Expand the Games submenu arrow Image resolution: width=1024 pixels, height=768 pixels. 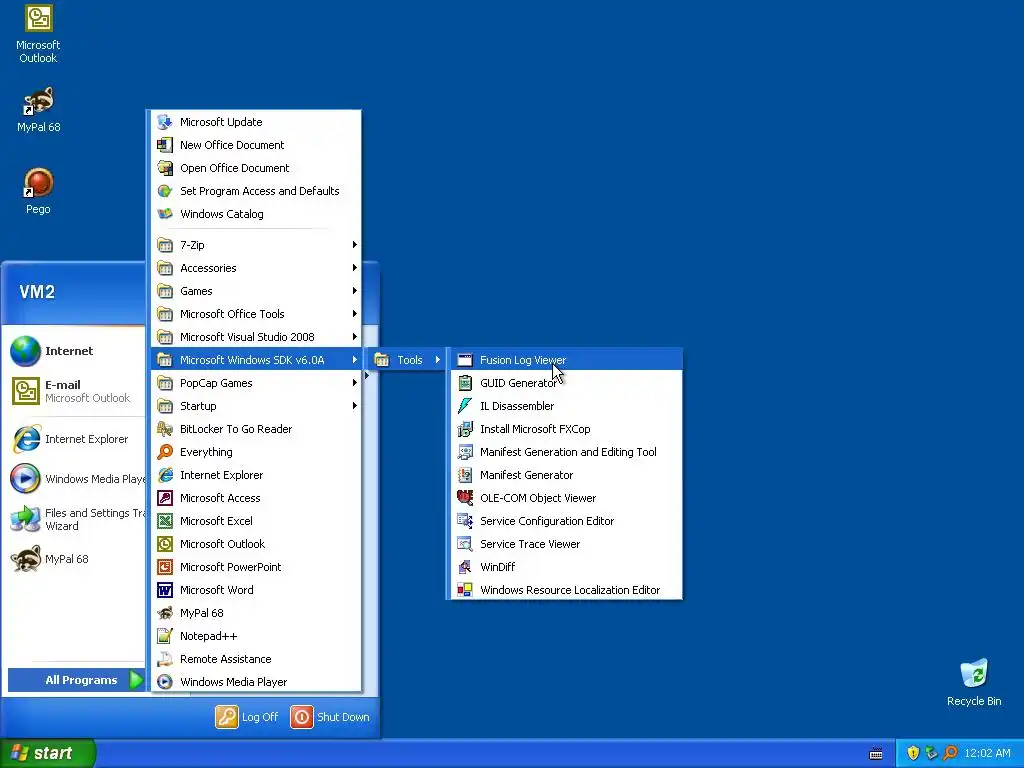click(x=355, y=291)
